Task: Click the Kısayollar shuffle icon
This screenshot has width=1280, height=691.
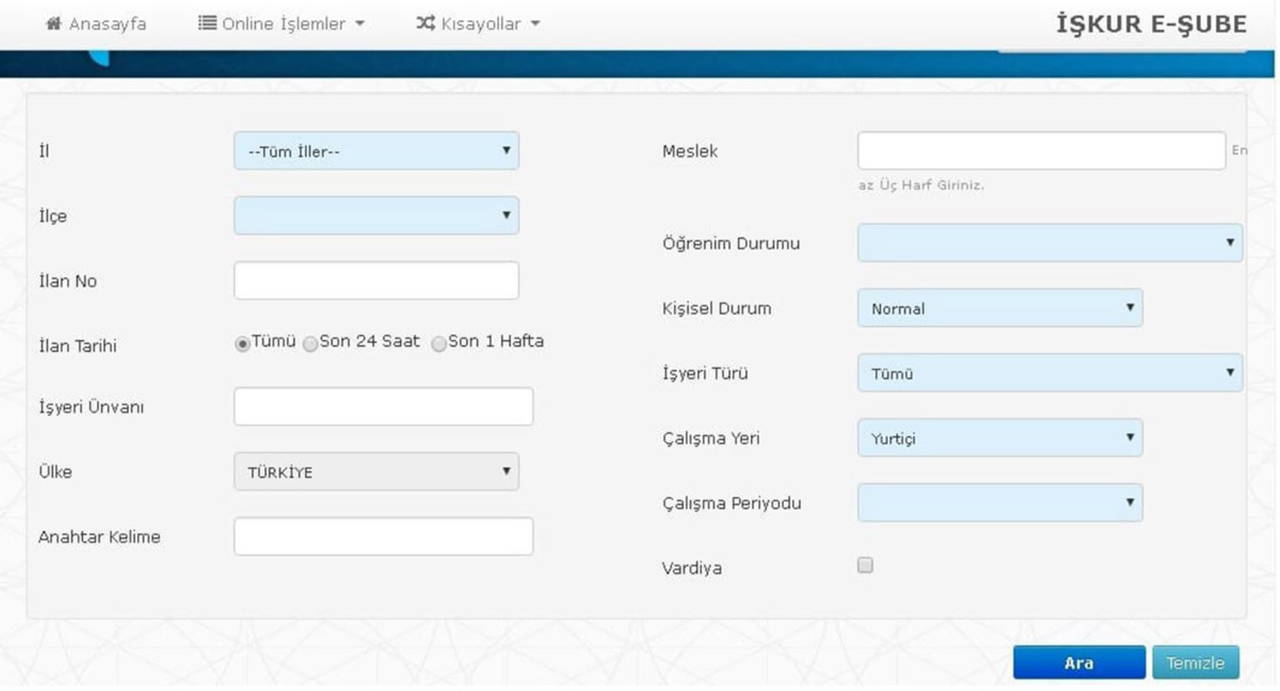Action: [425, 24]
